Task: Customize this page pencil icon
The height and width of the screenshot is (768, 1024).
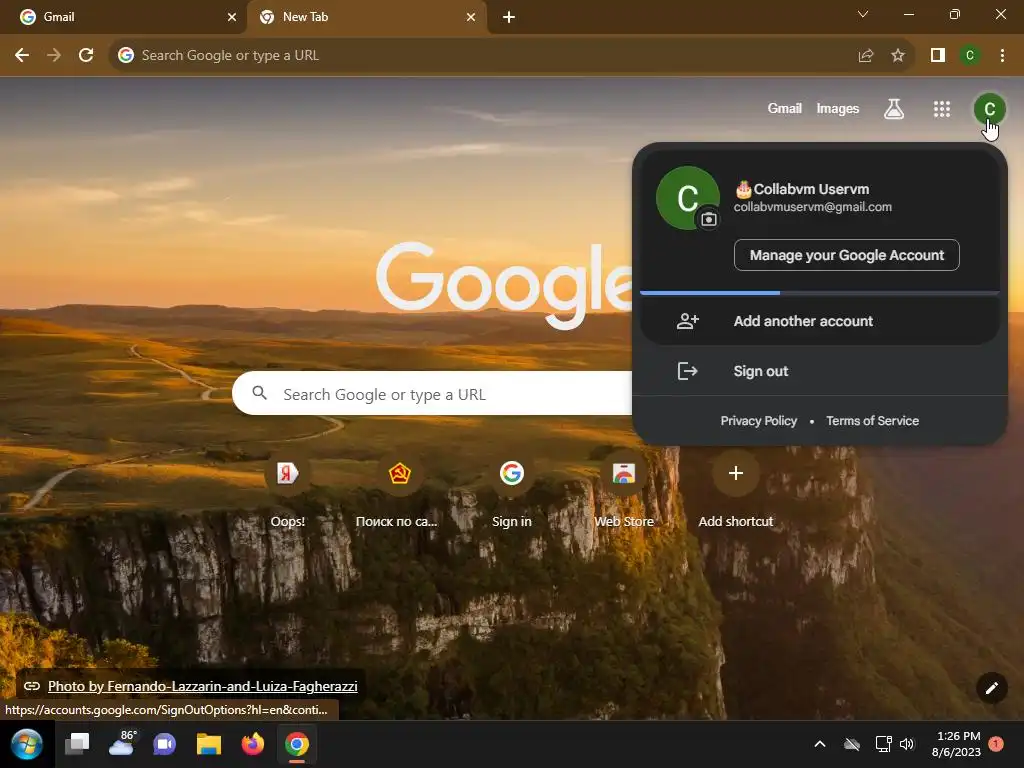Action: pos(991,688)
